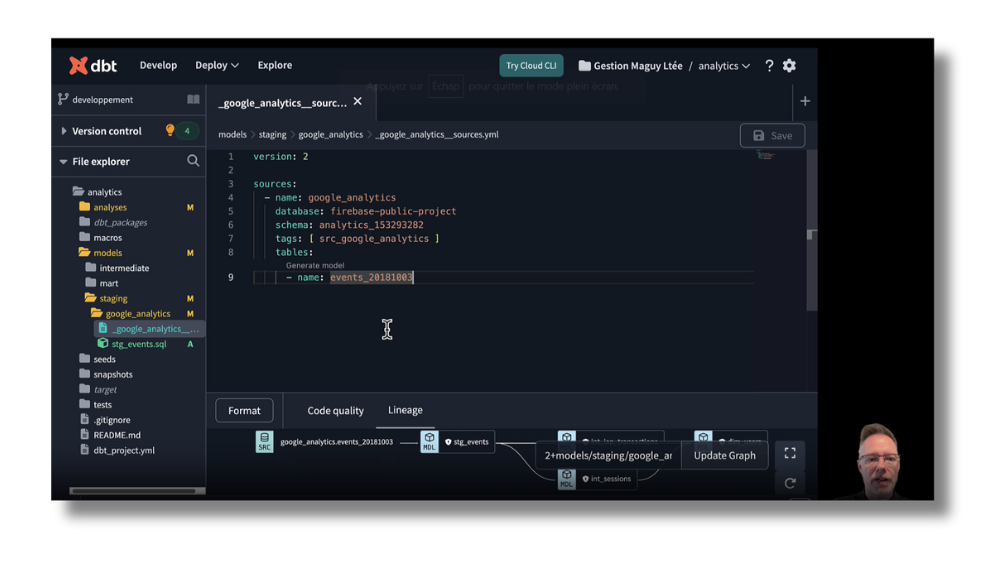Open the mart folder
This screenshot has height=563, width=1000.
click(x=102, y=283)
